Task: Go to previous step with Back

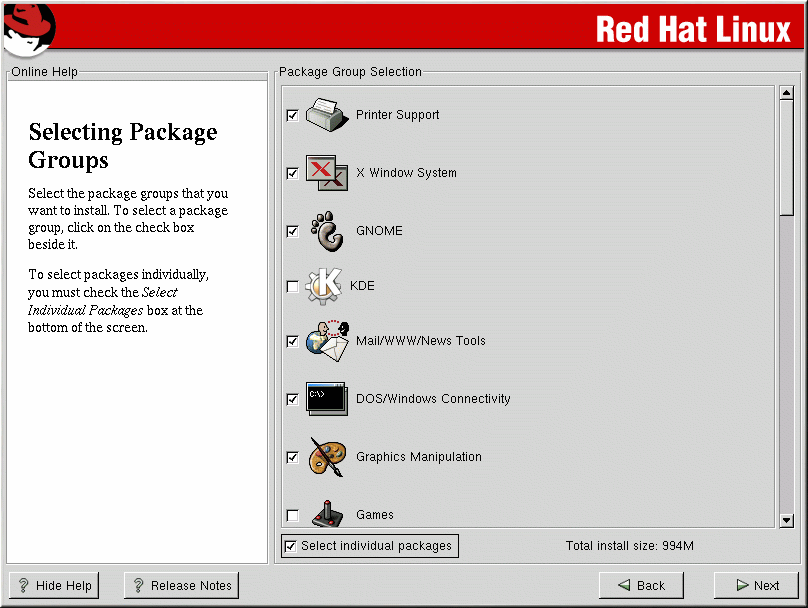Action: click(641, 586)
